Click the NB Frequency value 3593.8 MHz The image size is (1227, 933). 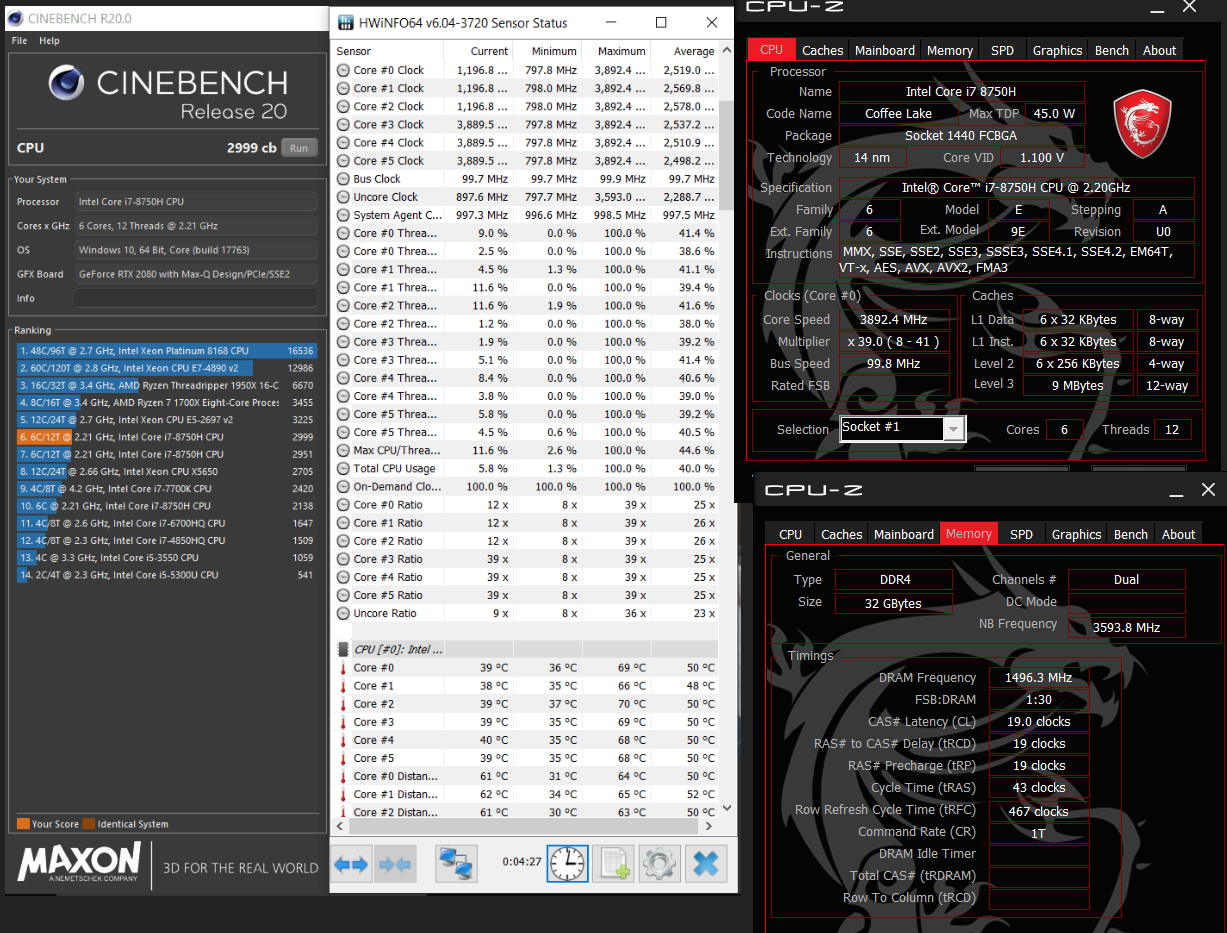click(x=1126, y=627)
